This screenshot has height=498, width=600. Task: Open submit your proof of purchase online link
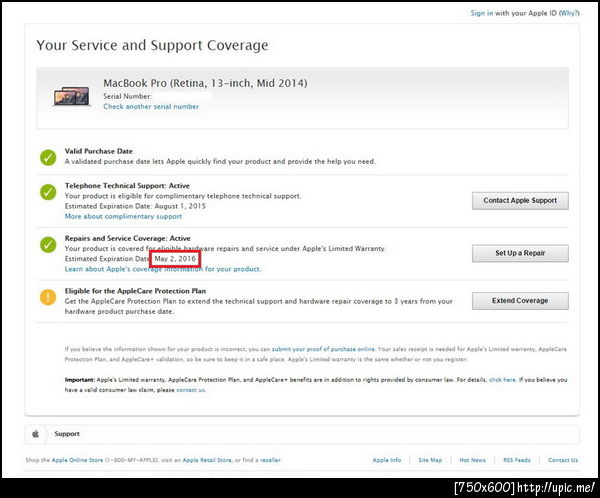pos(323,349)
